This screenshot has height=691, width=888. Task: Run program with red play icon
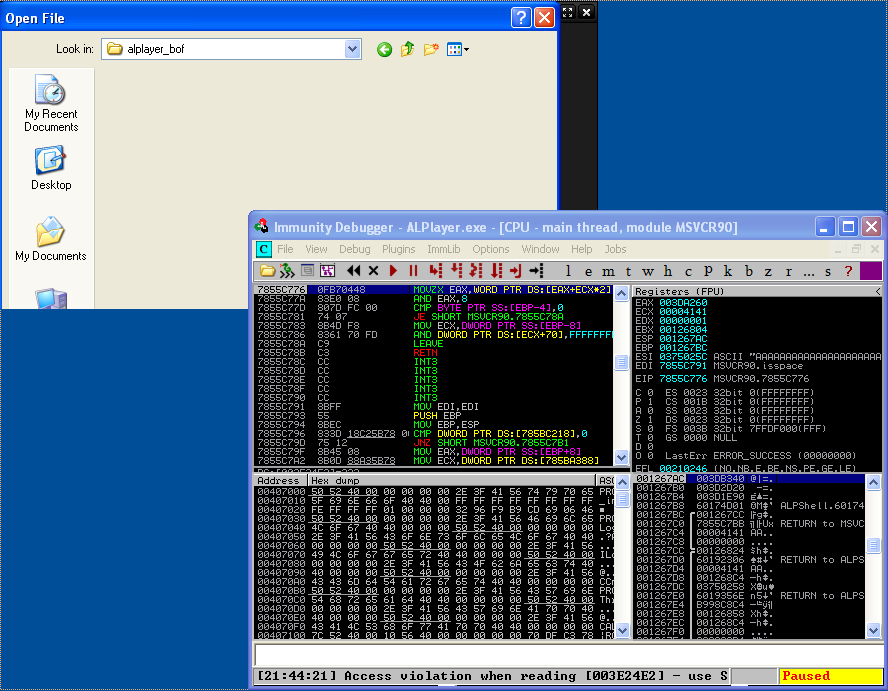click(x=394, y=271)
